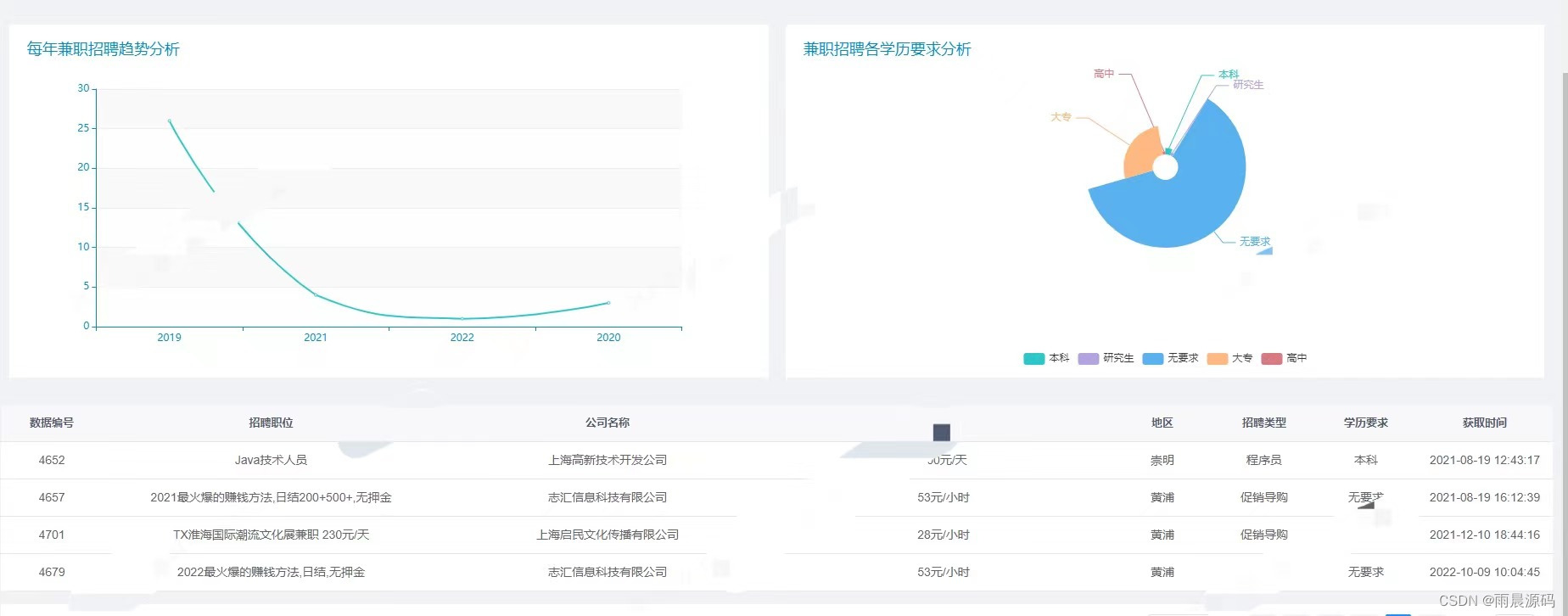Click the 2022最火爆的赚钱方法 job title cell

tap(271, 572)
